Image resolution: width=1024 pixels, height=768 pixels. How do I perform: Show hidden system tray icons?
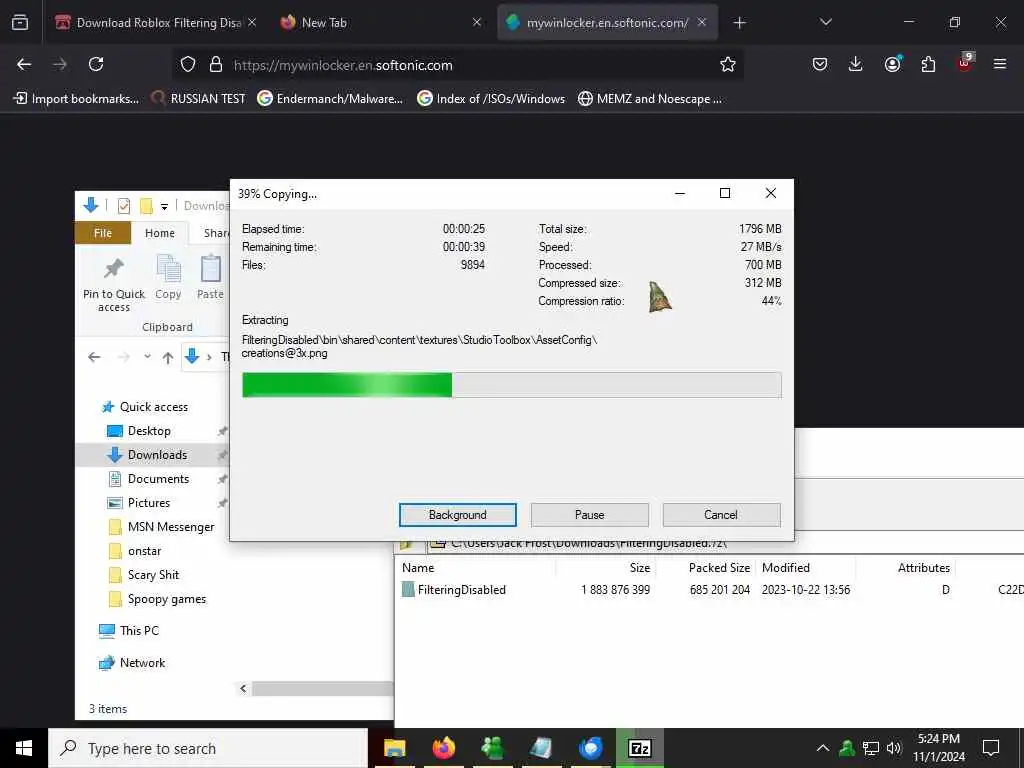point(823,748)
